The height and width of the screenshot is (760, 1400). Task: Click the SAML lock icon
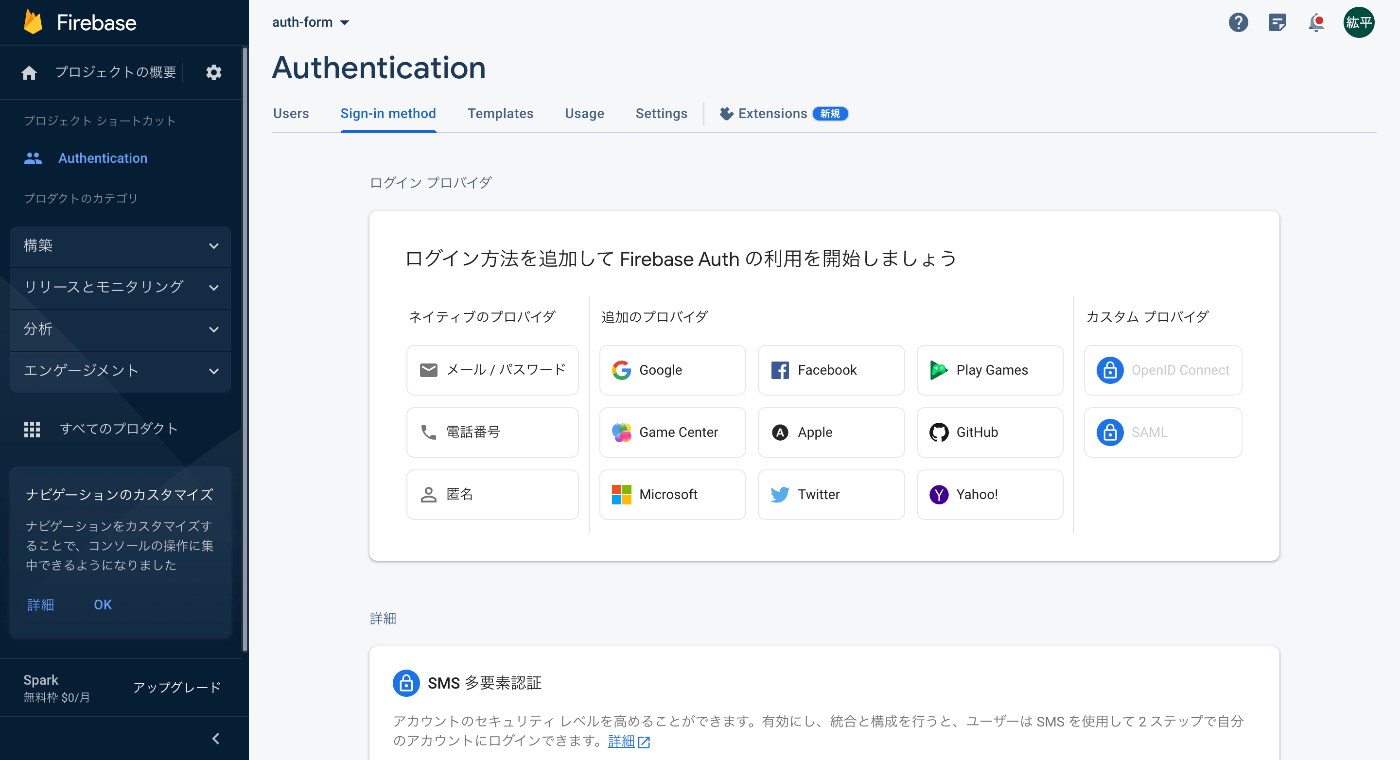[x=1110, y=432]
